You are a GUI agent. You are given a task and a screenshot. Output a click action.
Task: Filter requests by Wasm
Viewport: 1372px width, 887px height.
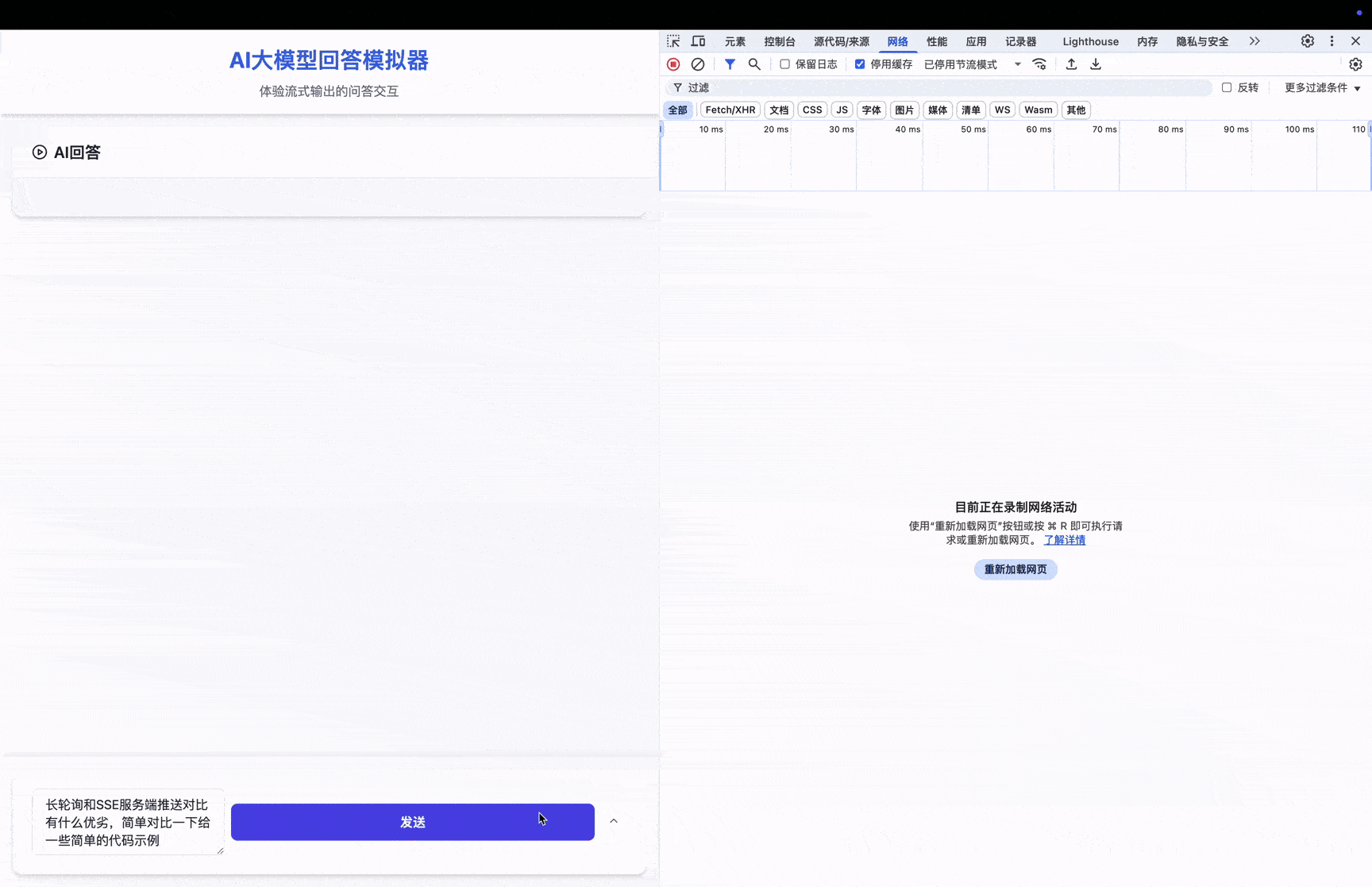point(1039,110)
